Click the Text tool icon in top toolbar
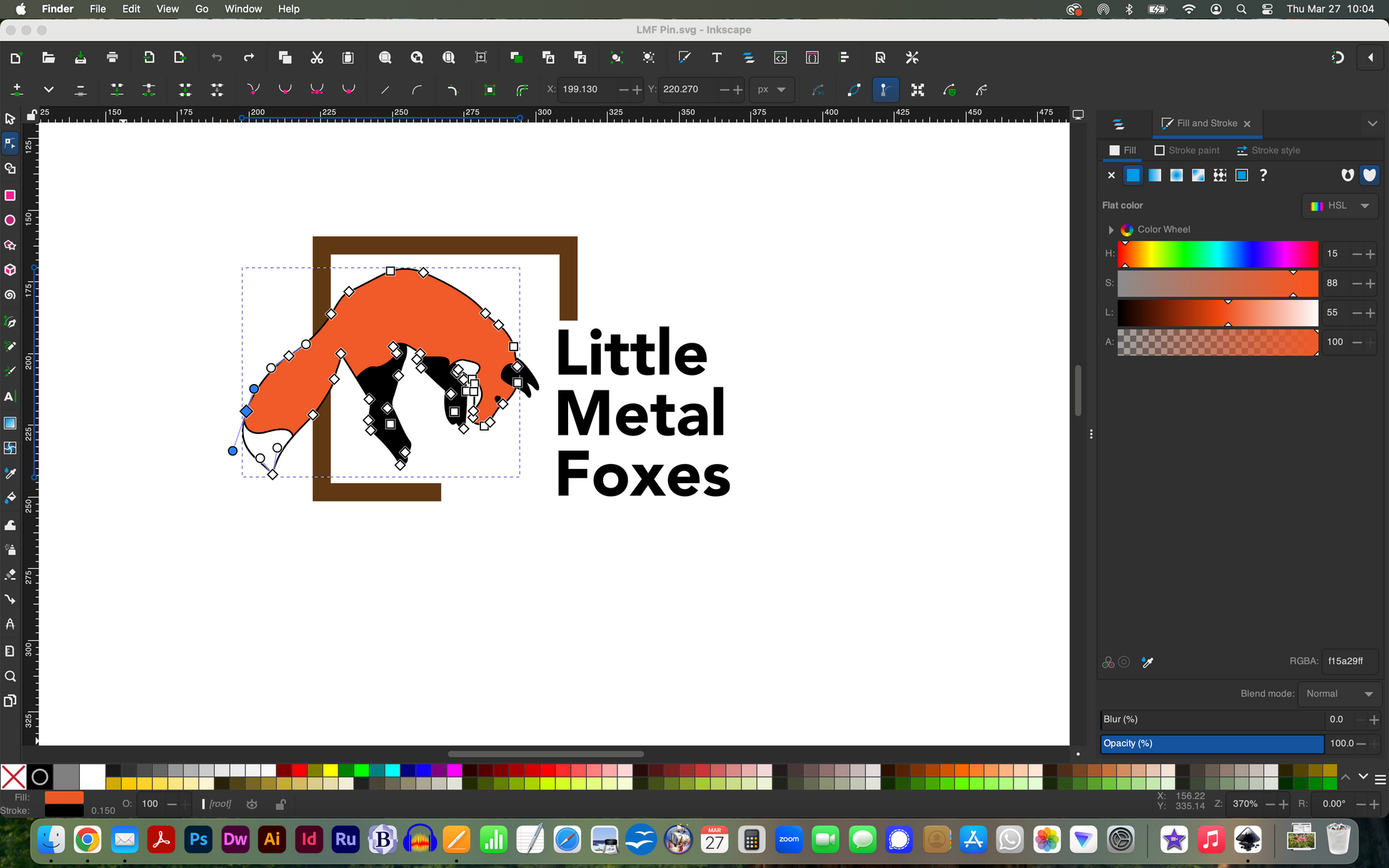 pyautogui.click(x=717, y=58)
